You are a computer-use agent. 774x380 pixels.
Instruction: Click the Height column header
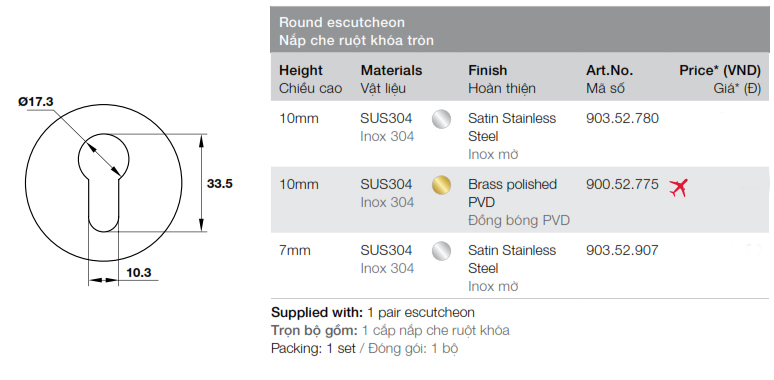301,71
